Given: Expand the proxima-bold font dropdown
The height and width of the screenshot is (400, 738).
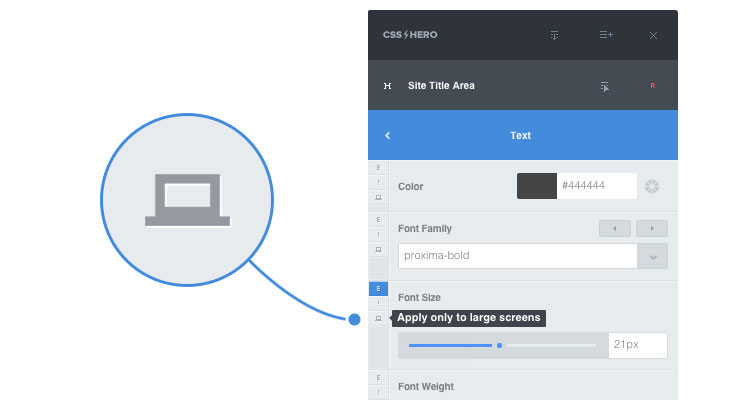Looking at the screenshot, I should click(x=652, y=256).
